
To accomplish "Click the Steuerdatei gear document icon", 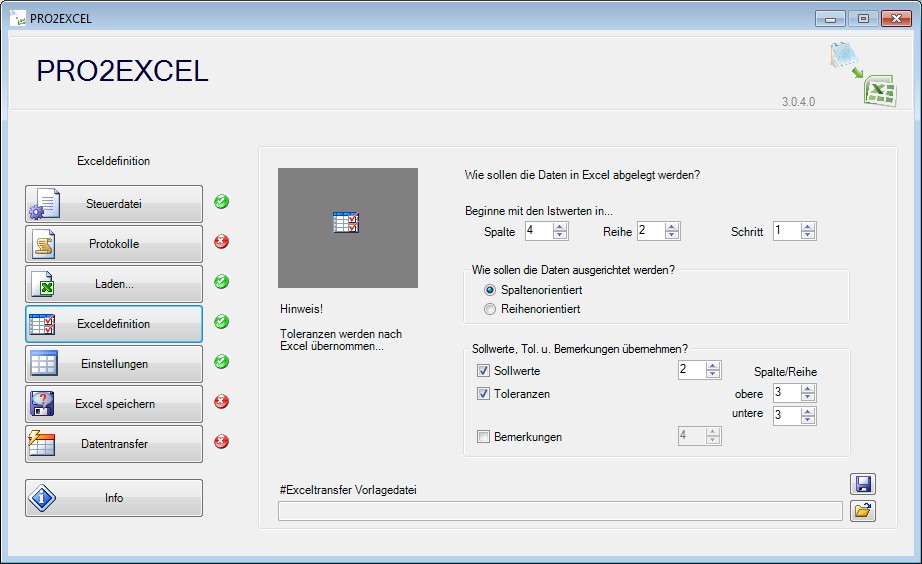I will pyautogui.click(x=45, y=203).
